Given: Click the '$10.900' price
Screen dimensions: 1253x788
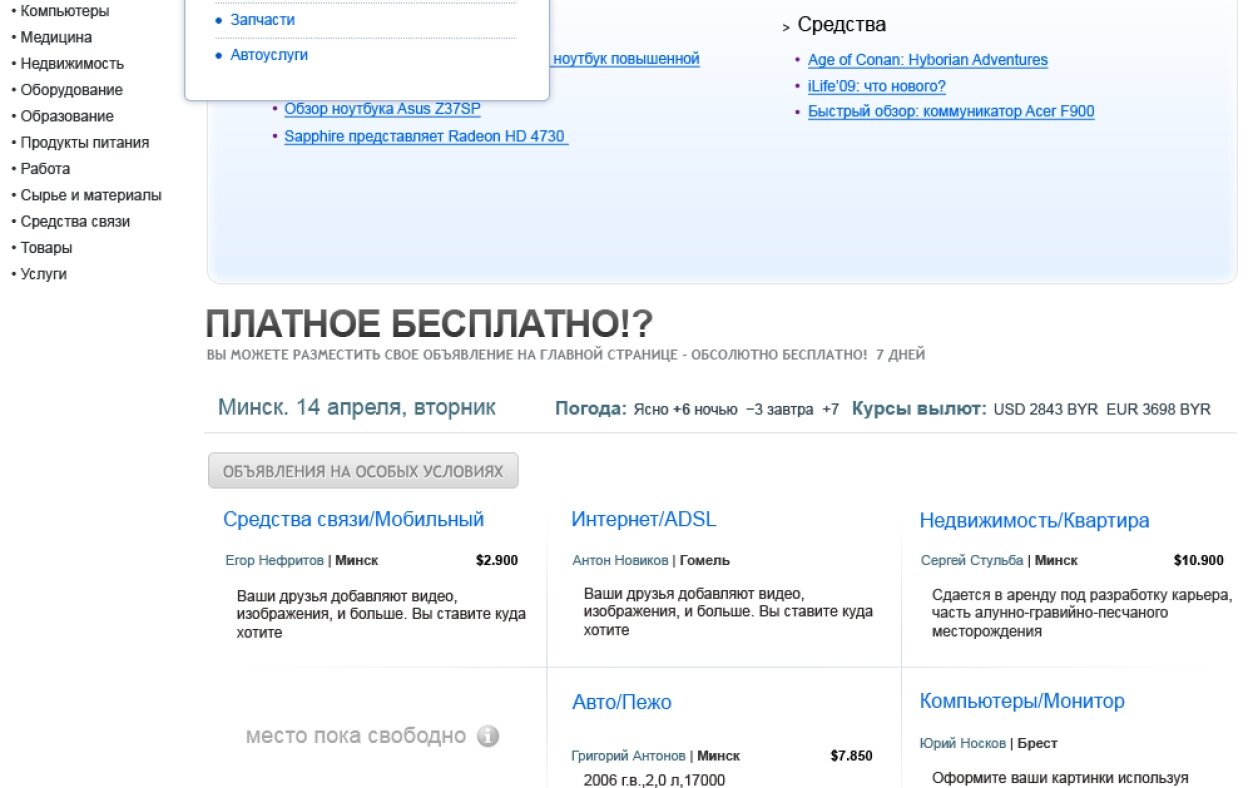Looking at the screenshot, I should tap(1198, 560).
